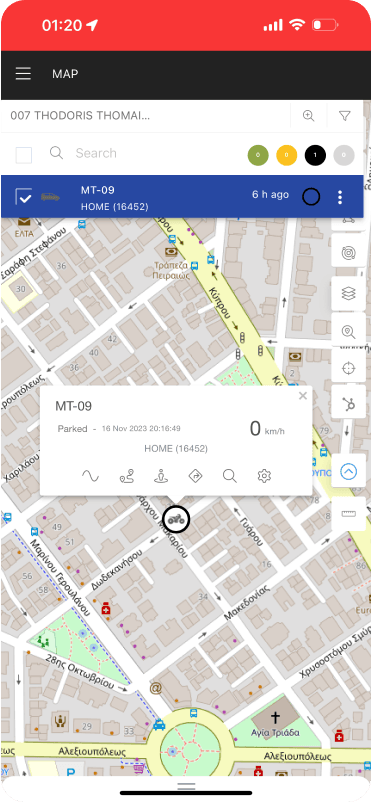The height and width of the screenshot is (802, 371).
Task: Tap the MT-09 title in the popup
Action: coord(74,406)
